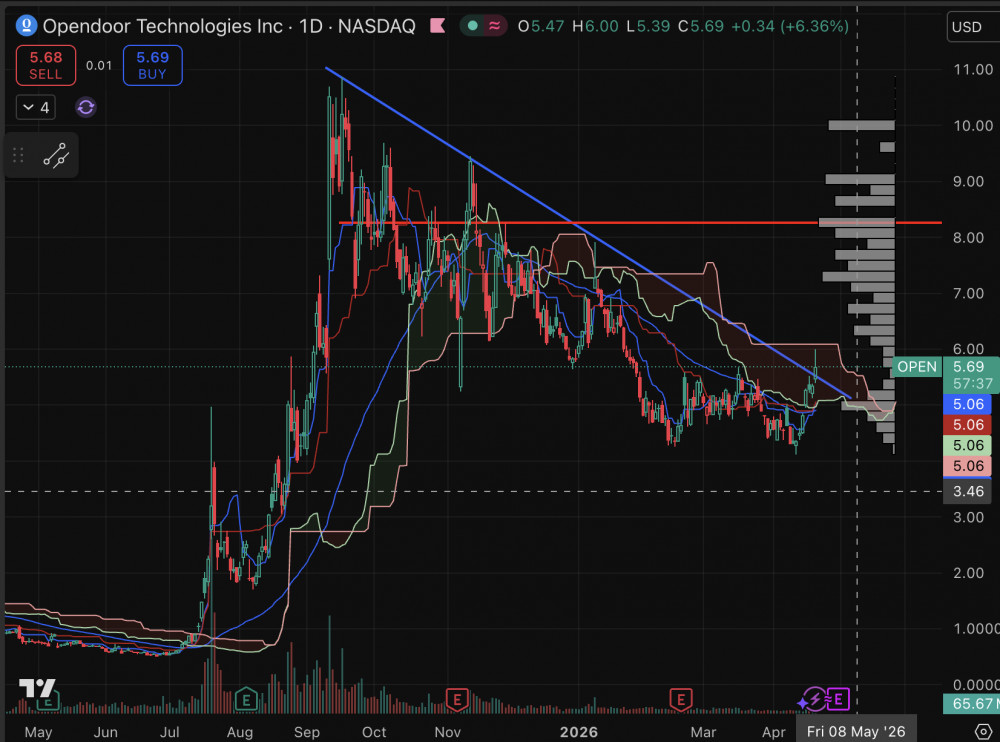Click the BUY 5.69 button
This screenshot has width=1000, height=742.
coord(152,65)
